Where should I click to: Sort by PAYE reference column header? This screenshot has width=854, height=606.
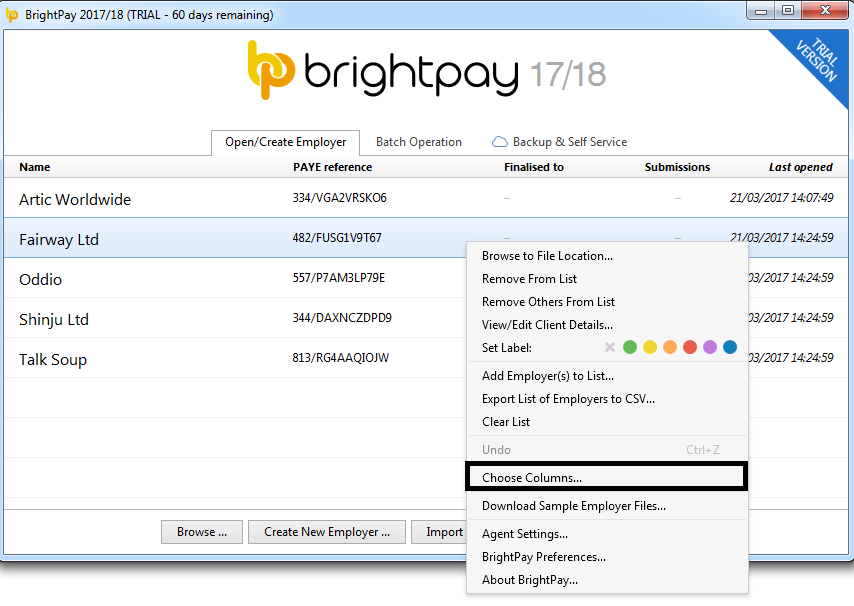pyautogui.click(x=333, y=167)
